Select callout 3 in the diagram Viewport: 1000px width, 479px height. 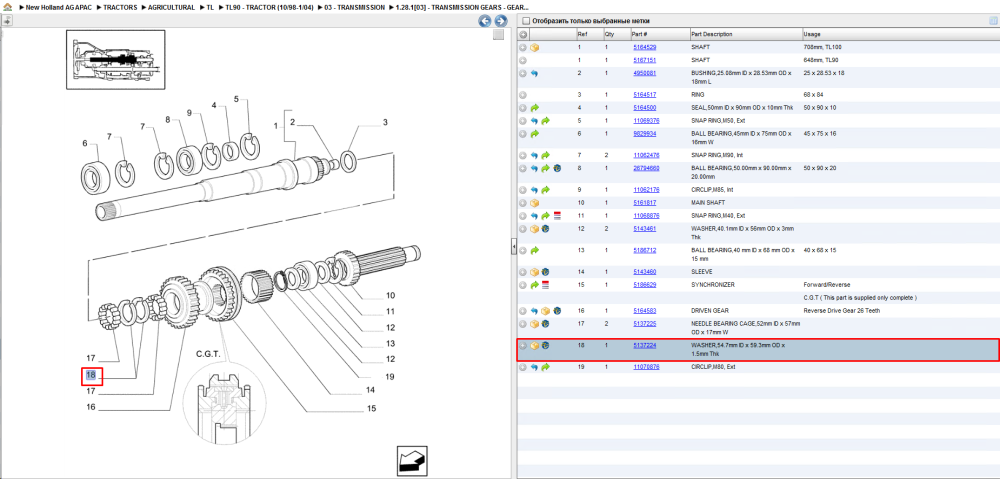[x=385, y=122]
